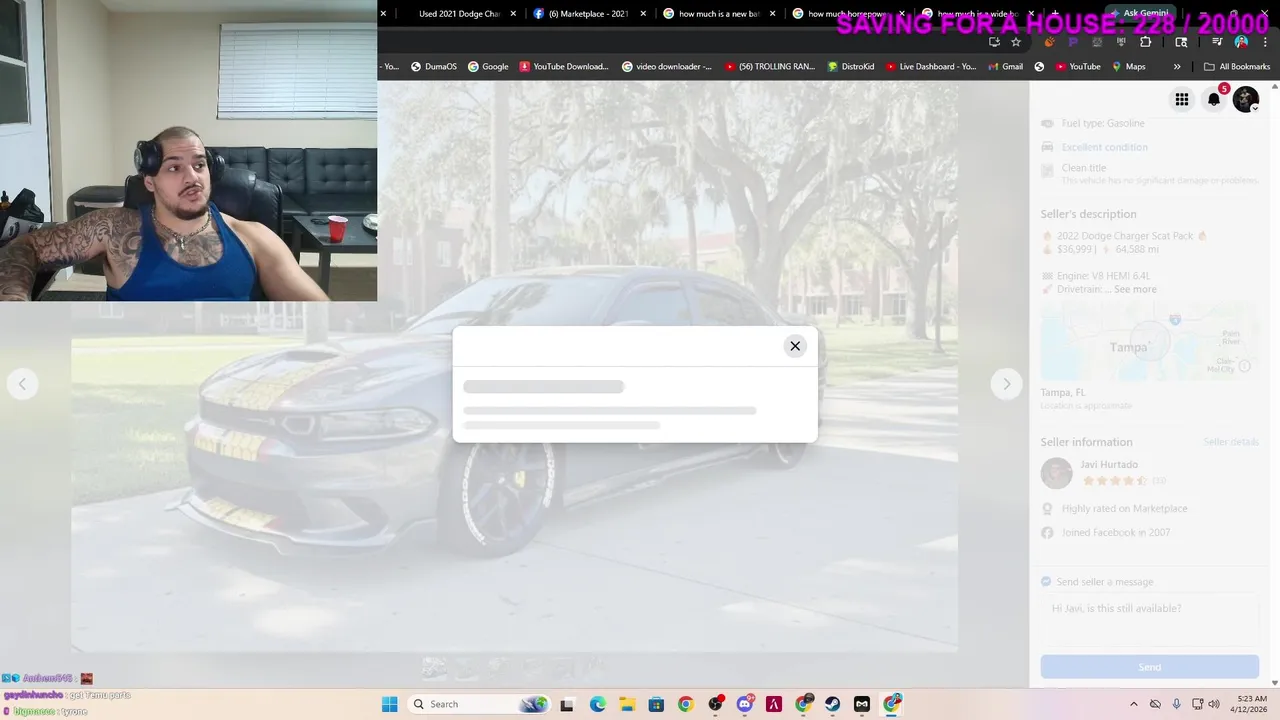The height and width of the screenshot is (720, 1280).
Task: Open Task View from the taskbar
Action: (567, 704)
